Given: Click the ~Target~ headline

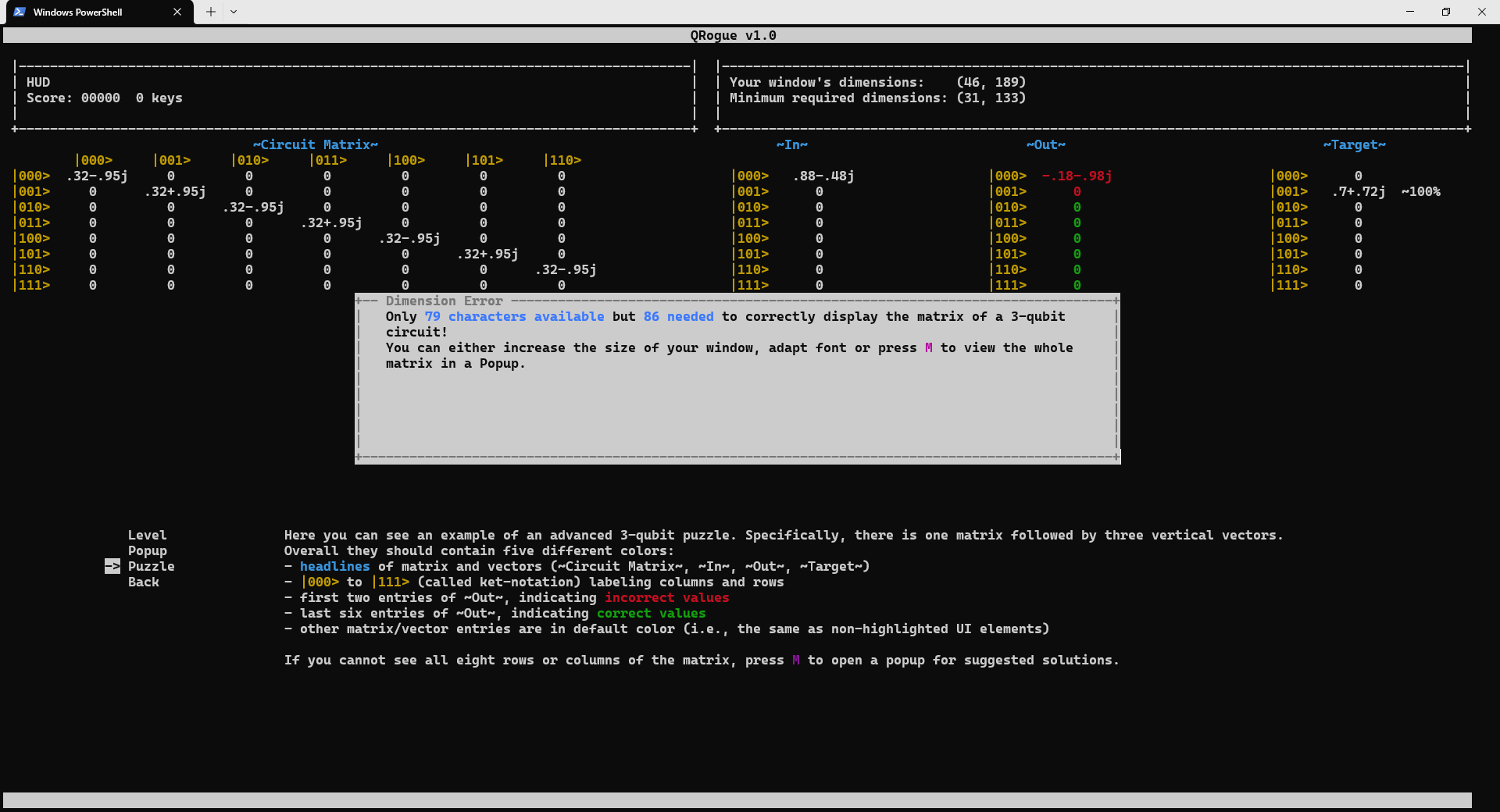Looking at the screenshot, I should (x=1355, y=144).
